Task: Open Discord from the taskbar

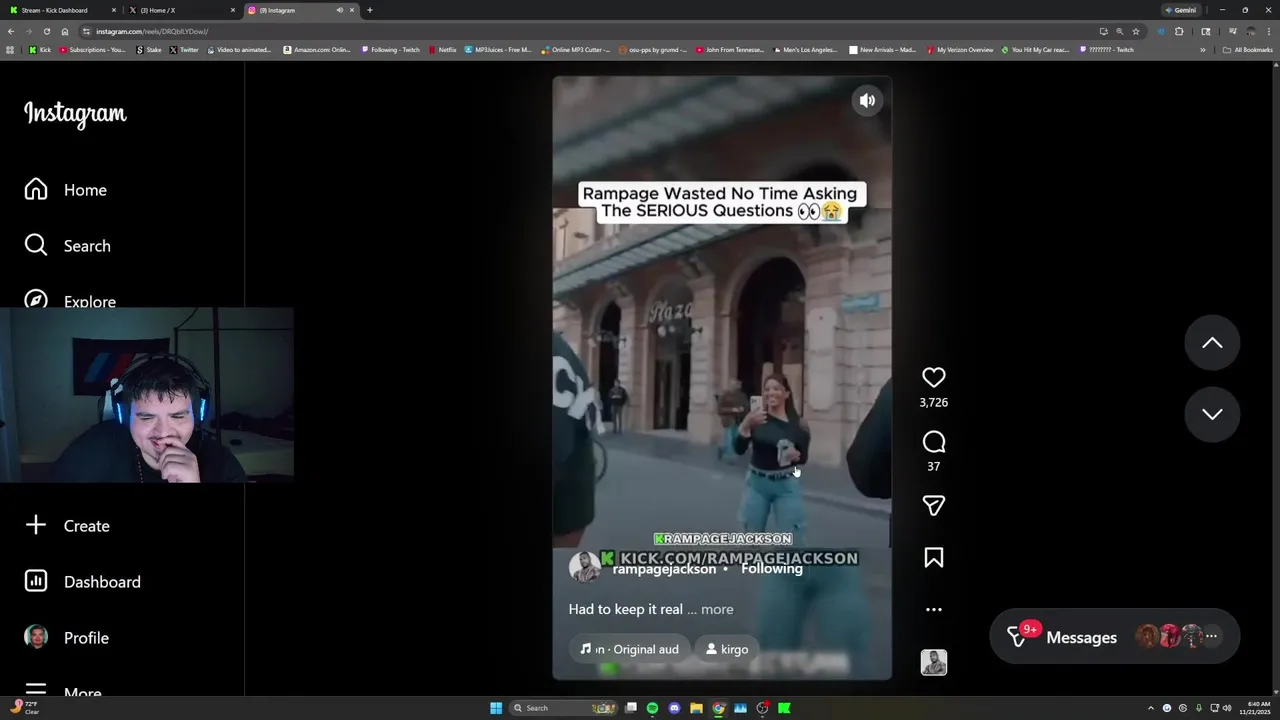Action: pos(674,708)
